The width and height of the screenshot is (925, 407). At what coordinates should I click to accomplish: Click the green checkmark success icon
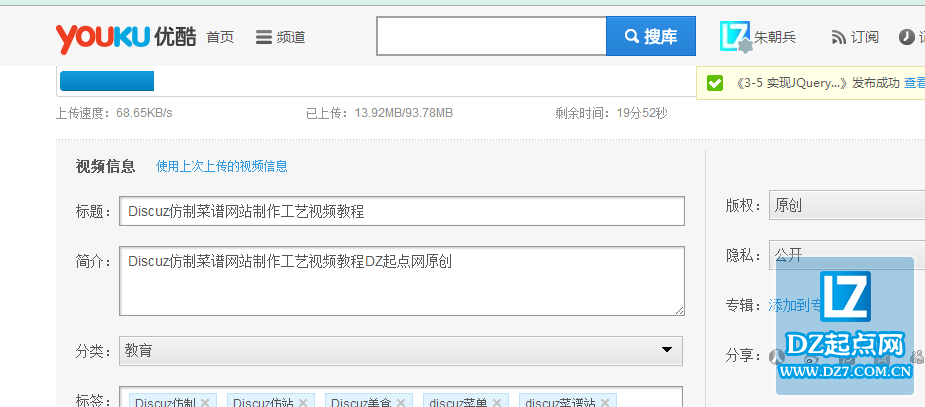(714, 83)
